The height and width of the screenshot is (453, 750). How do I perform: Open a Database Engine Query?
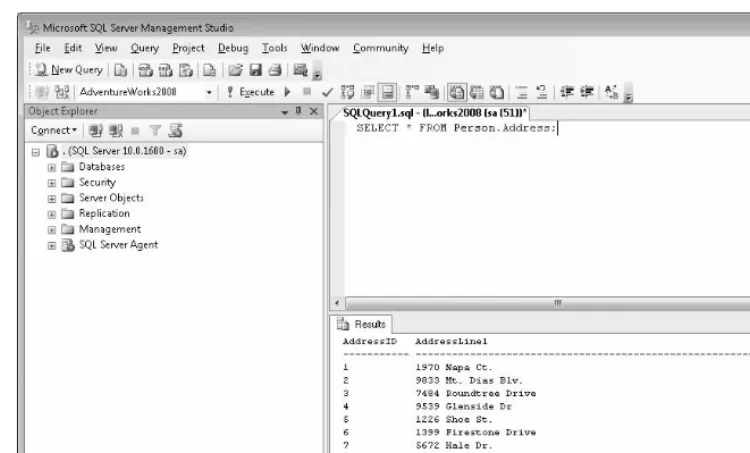(x=121, y=70)
